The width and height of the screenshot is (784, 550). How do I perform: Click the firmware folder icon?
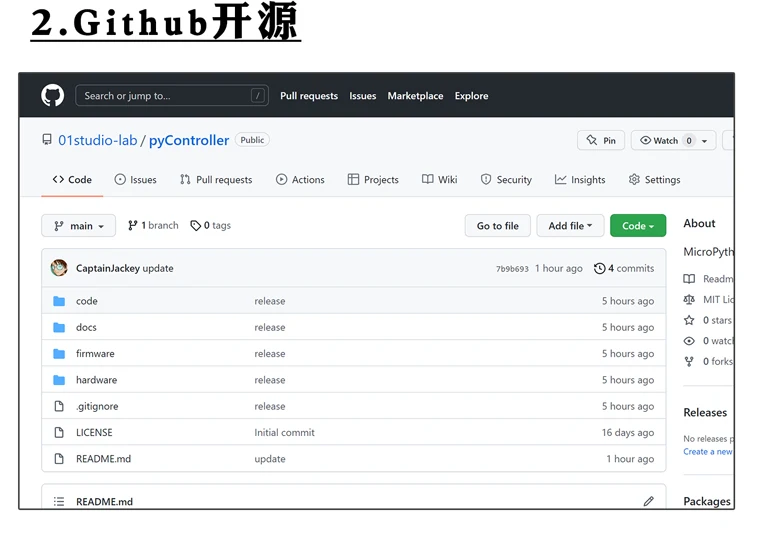59,354
